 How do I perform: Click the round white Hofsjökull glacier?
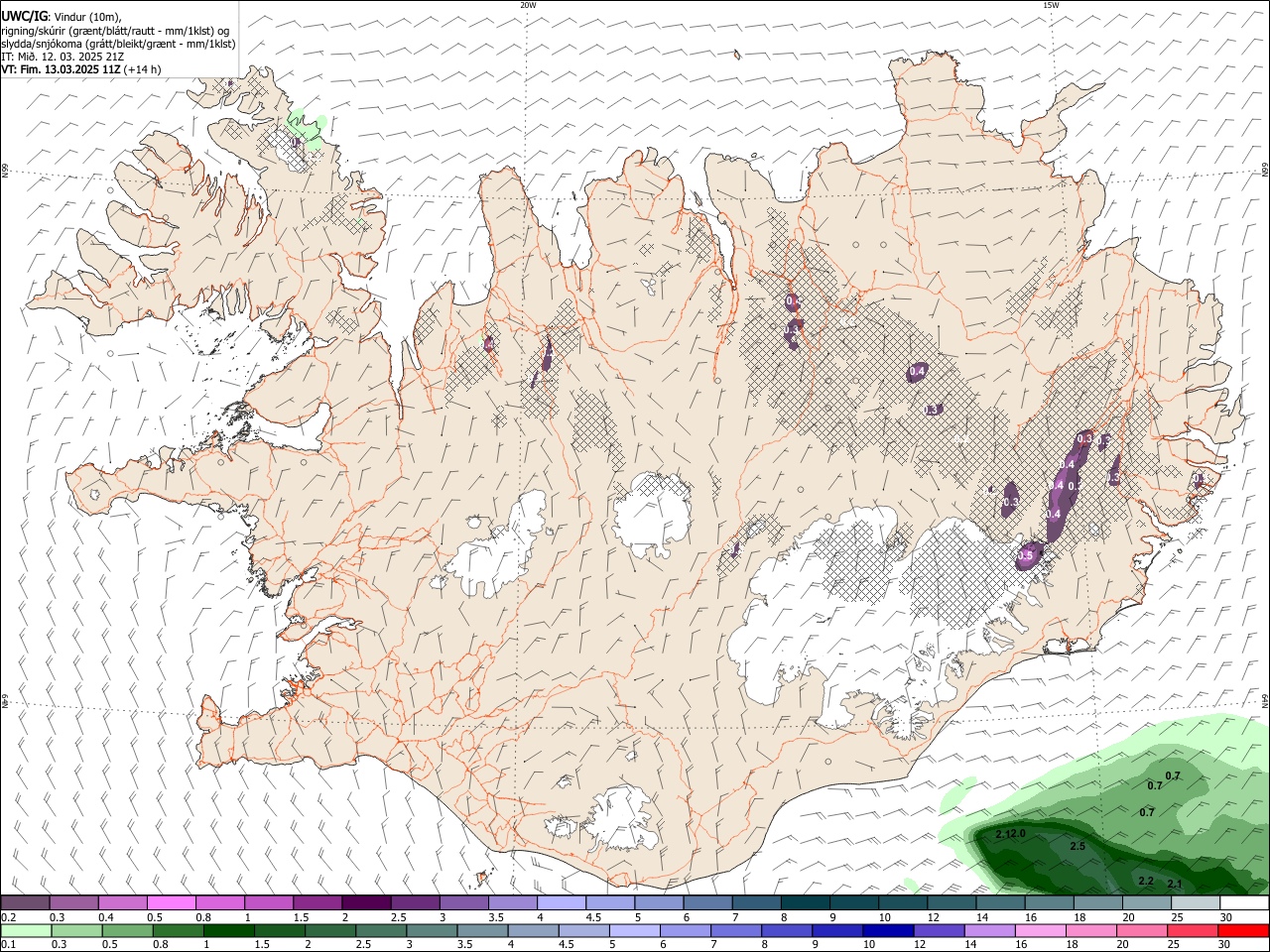(x=652, y=512)
